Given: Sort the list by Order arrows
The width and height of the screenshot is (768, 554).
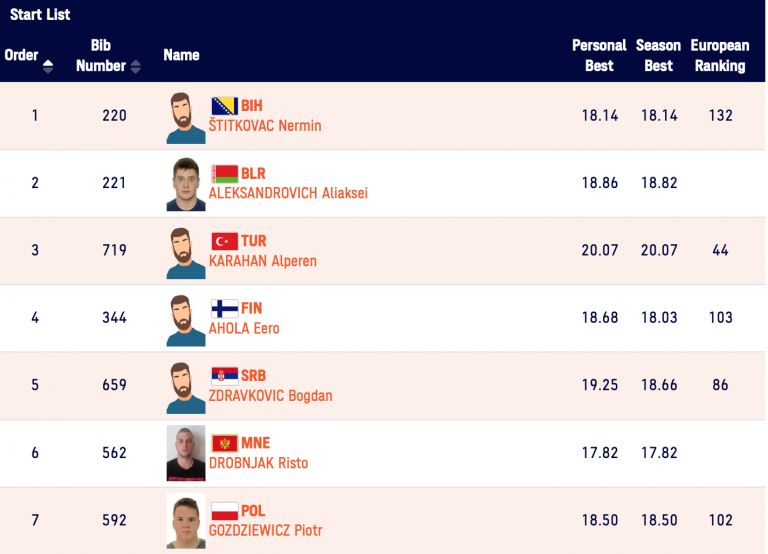Looking at the screenshot, I should click(48, 66).
